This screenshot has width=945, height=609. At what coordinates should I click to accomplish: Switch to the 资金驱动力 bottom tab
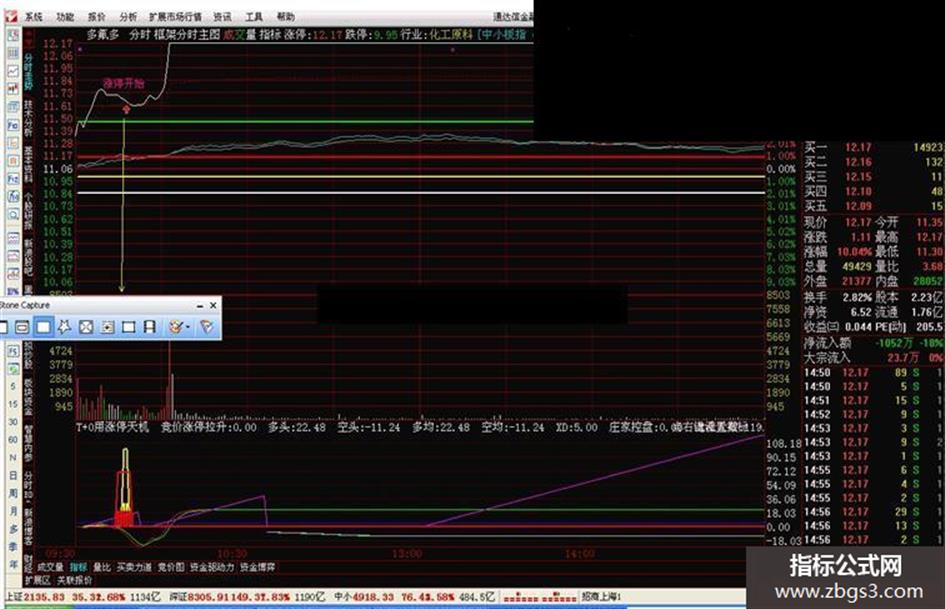point(212,568)
